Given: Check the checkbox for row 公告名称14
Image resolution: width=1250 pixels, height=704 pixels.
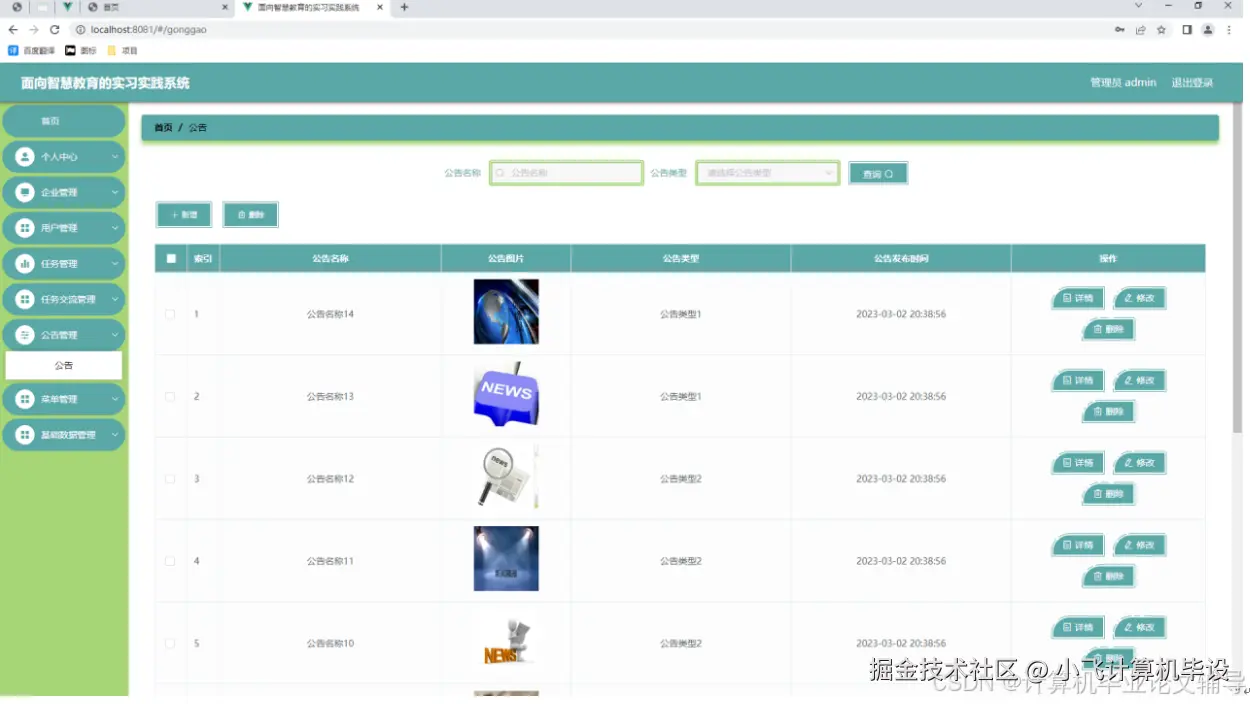Looking at the screenshot, I should (x=170, y=314).
